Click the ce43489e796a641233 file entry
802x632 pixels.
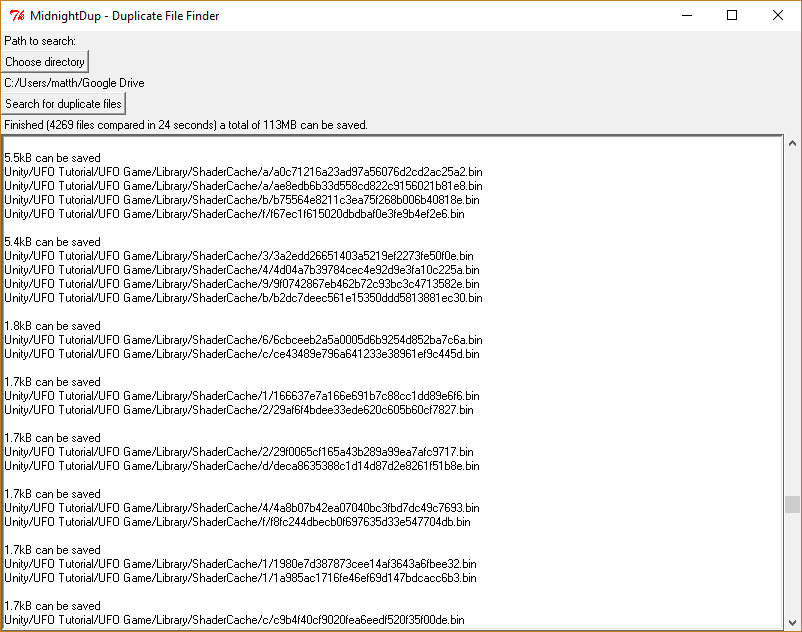[x=241, y=354]
